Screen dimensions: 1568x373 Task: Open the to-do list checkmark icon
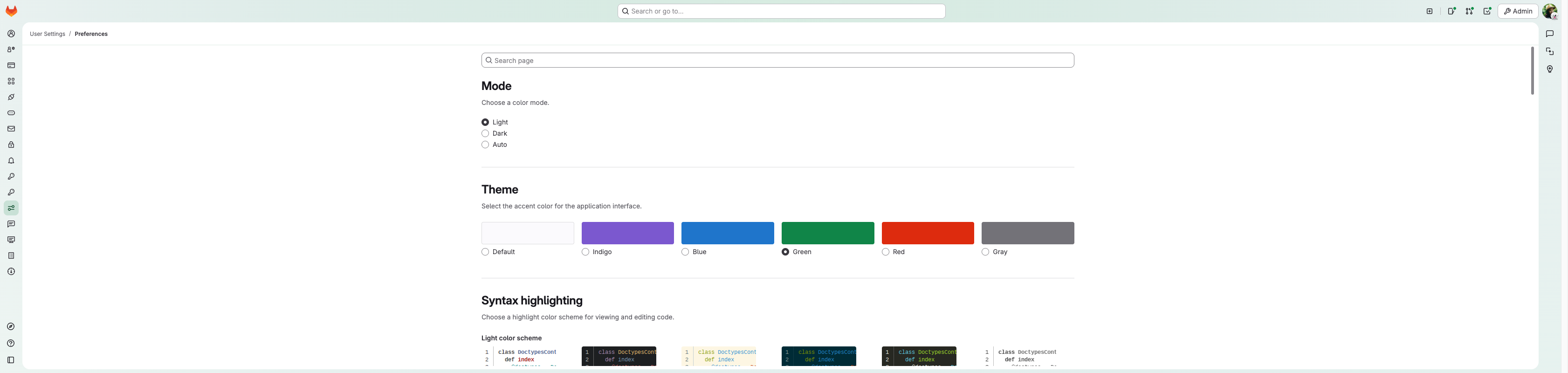pyautogui.click(x=1487, y=11)
